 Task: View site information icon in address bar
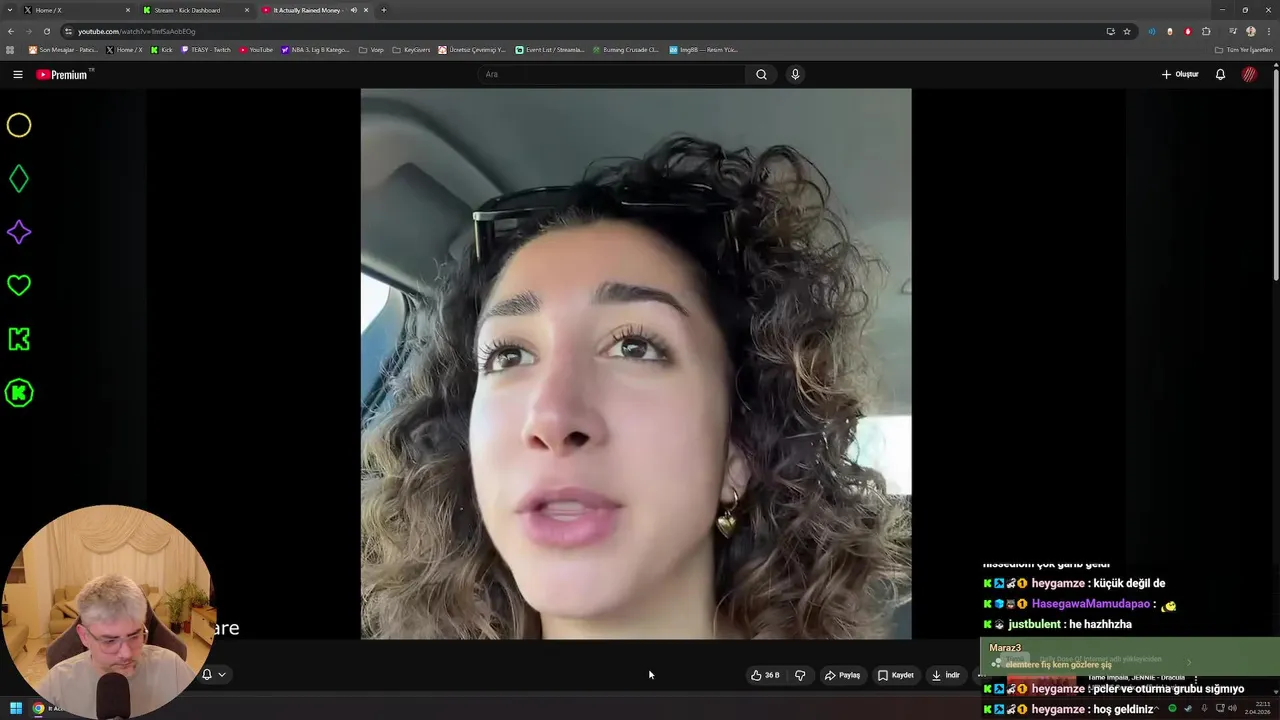coord(68,31)
